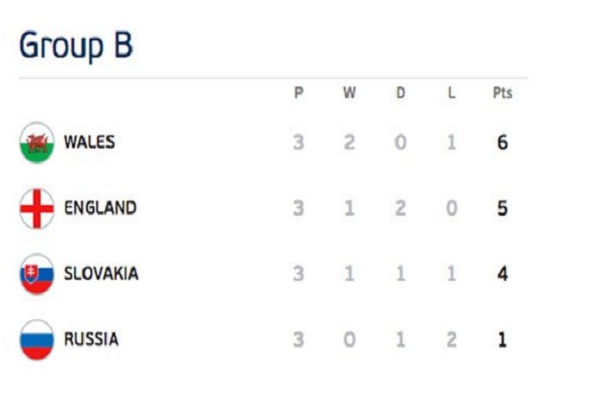This screenshot has width=600, height=400.
Task: Select England draws value 2
Action: [401, 209]
